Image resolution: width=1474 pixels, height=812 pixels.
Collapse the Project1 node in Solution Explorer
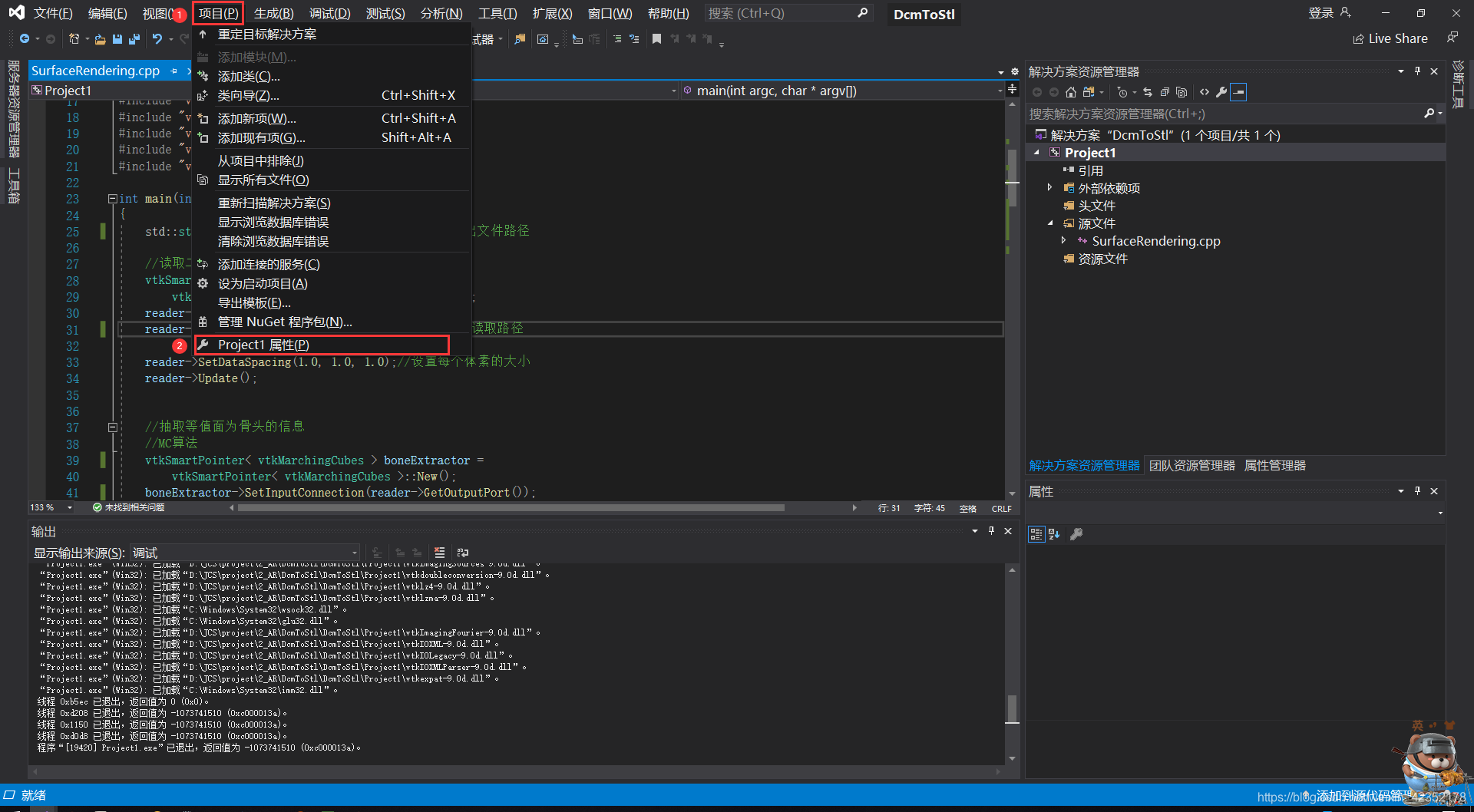(x=1038, y=152)
